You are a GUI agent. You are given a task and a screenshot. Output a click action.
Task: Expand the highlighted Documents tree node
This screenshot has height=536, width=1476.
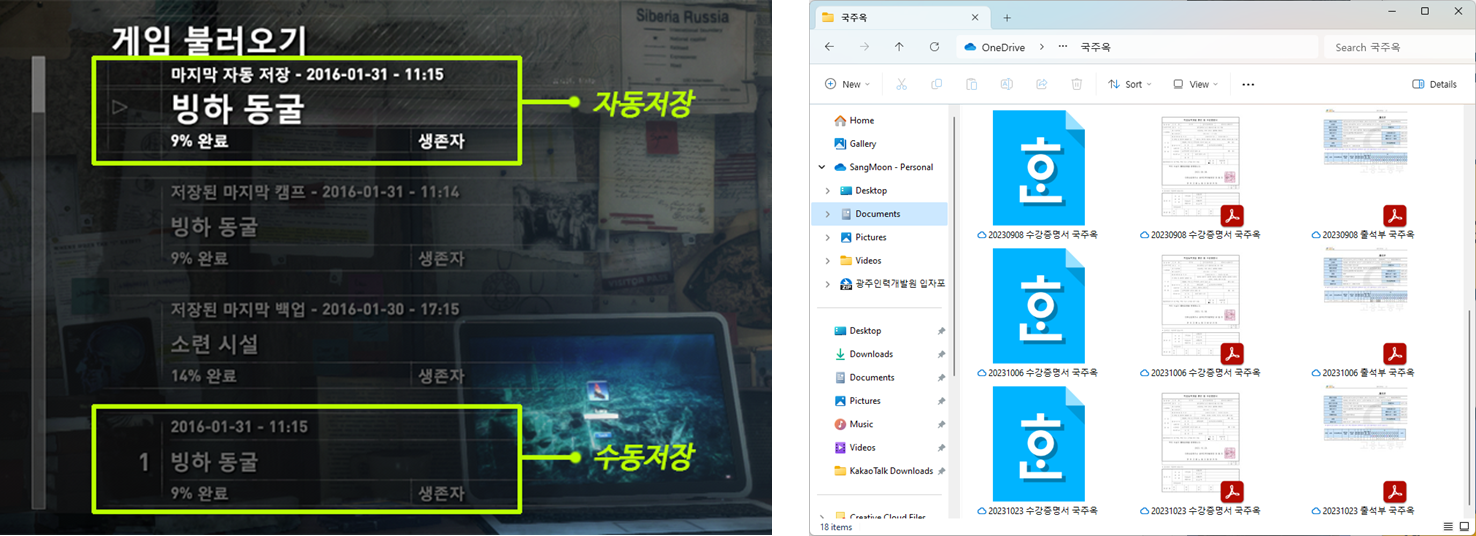click(827, 214)
